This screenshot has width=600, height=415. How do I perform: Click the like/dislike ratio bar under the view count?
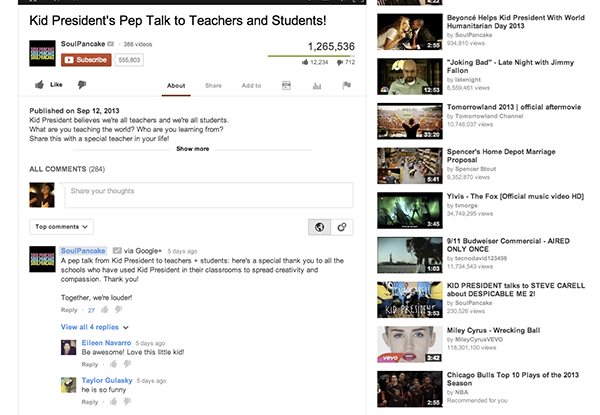click(x=311, y=56)
